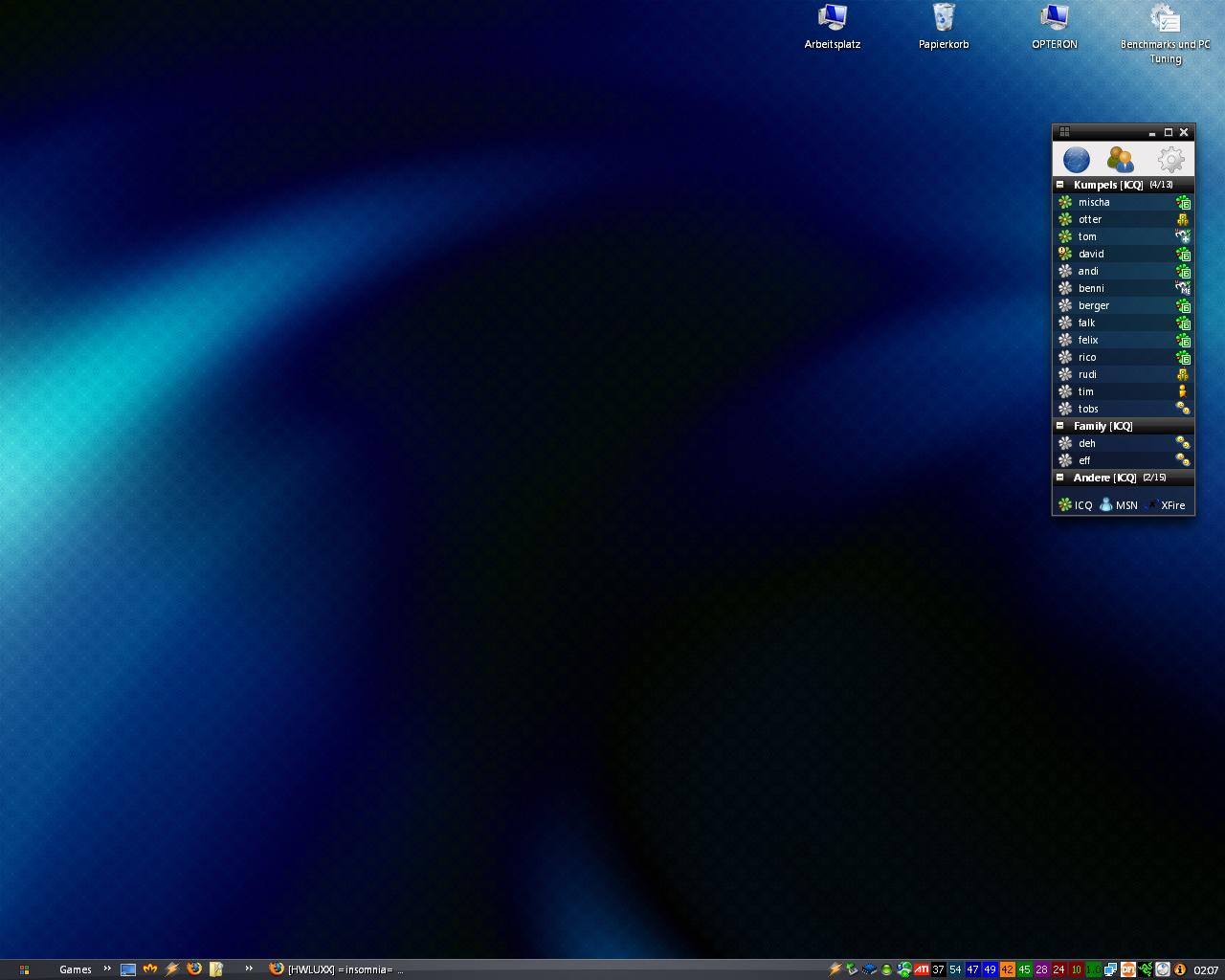
Task: Click the ATI tray icon
Action: (x=921, y=969)
